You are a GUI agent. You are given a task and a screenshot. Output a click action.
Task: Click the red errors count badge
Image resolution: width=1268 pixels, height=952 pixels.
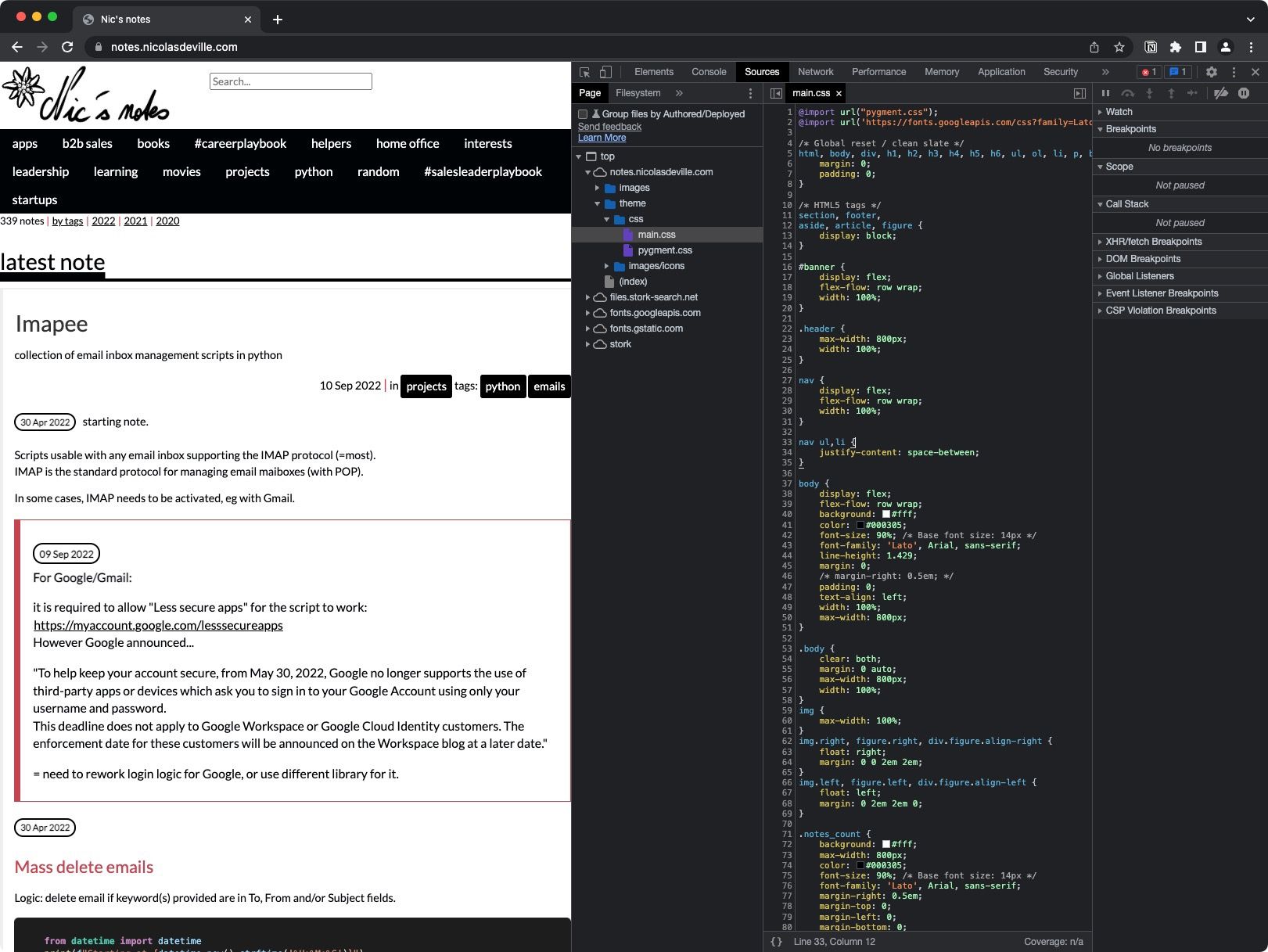[x=1149, y=72]
